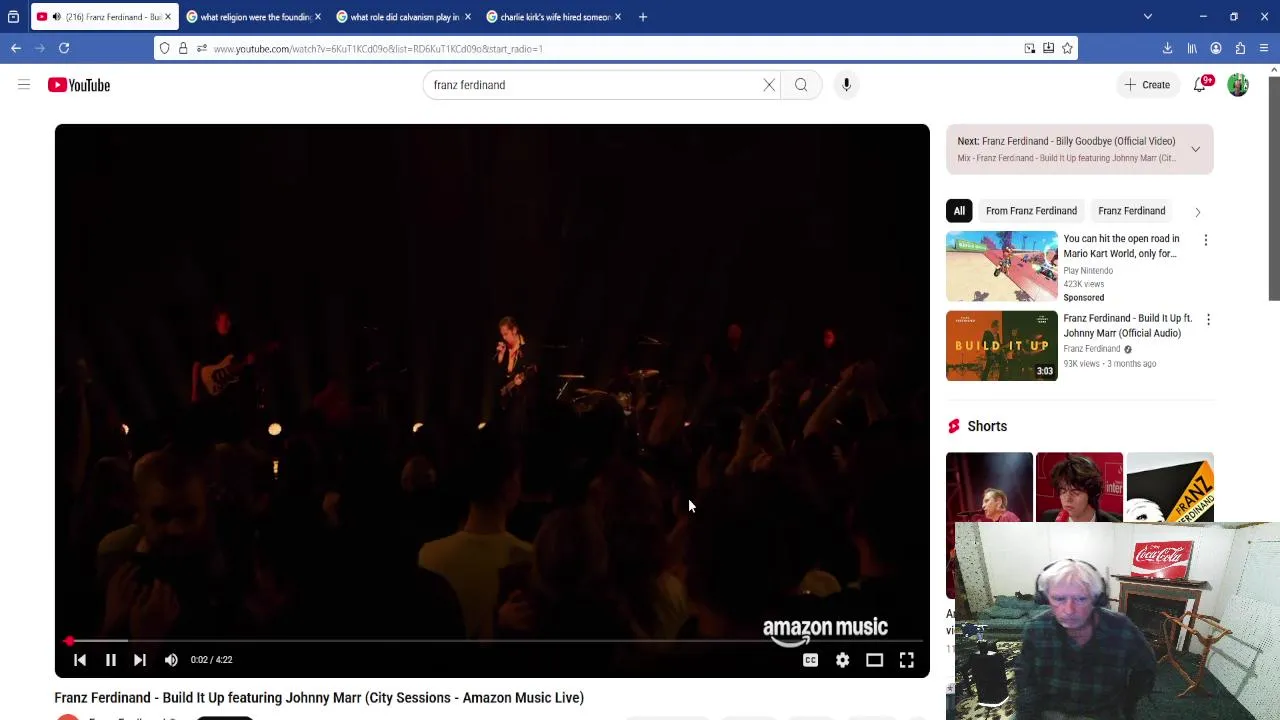Open picture-in-picture icon in address bar

pos(1029,48)
